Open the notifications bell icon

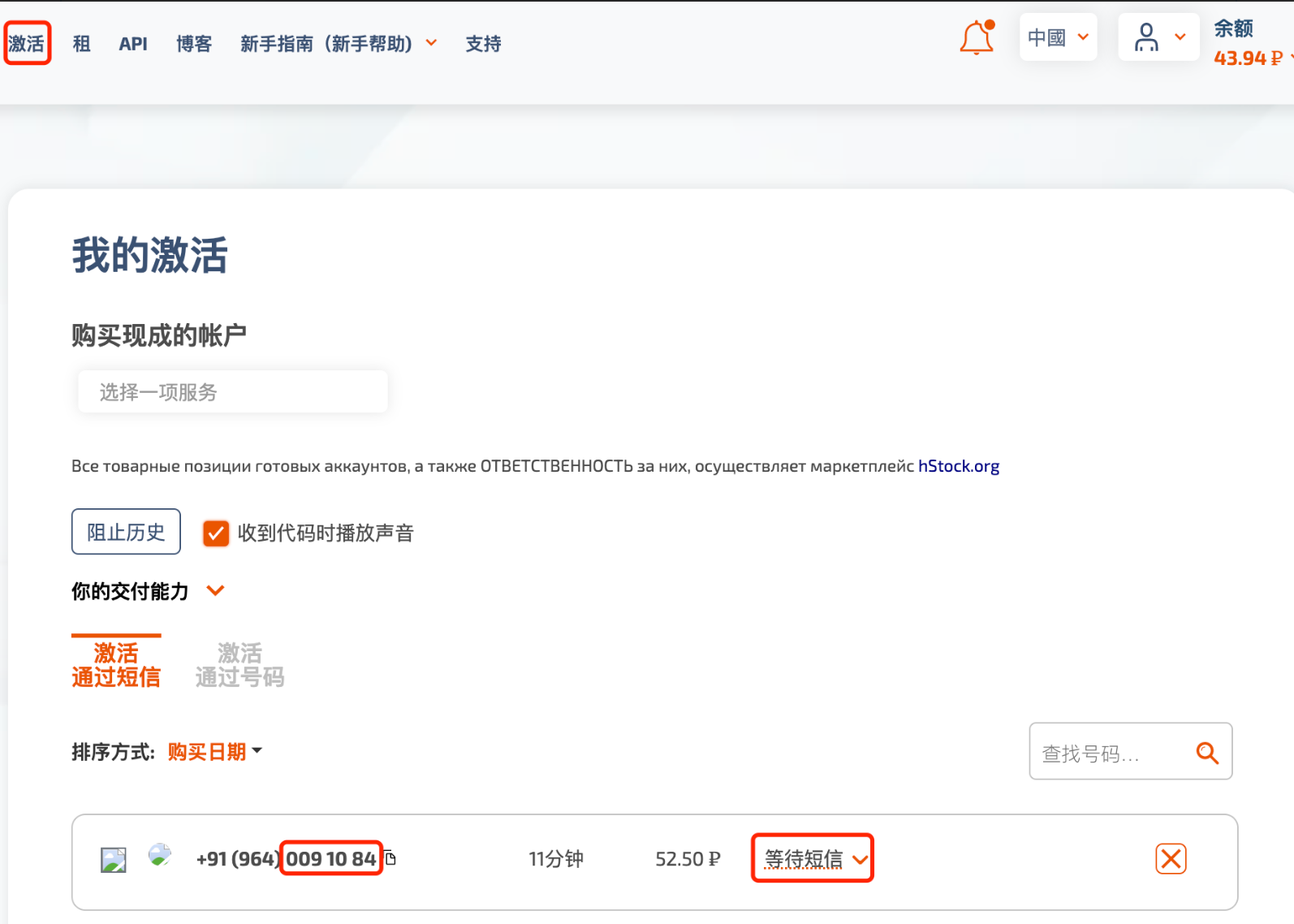click(977, 37)
